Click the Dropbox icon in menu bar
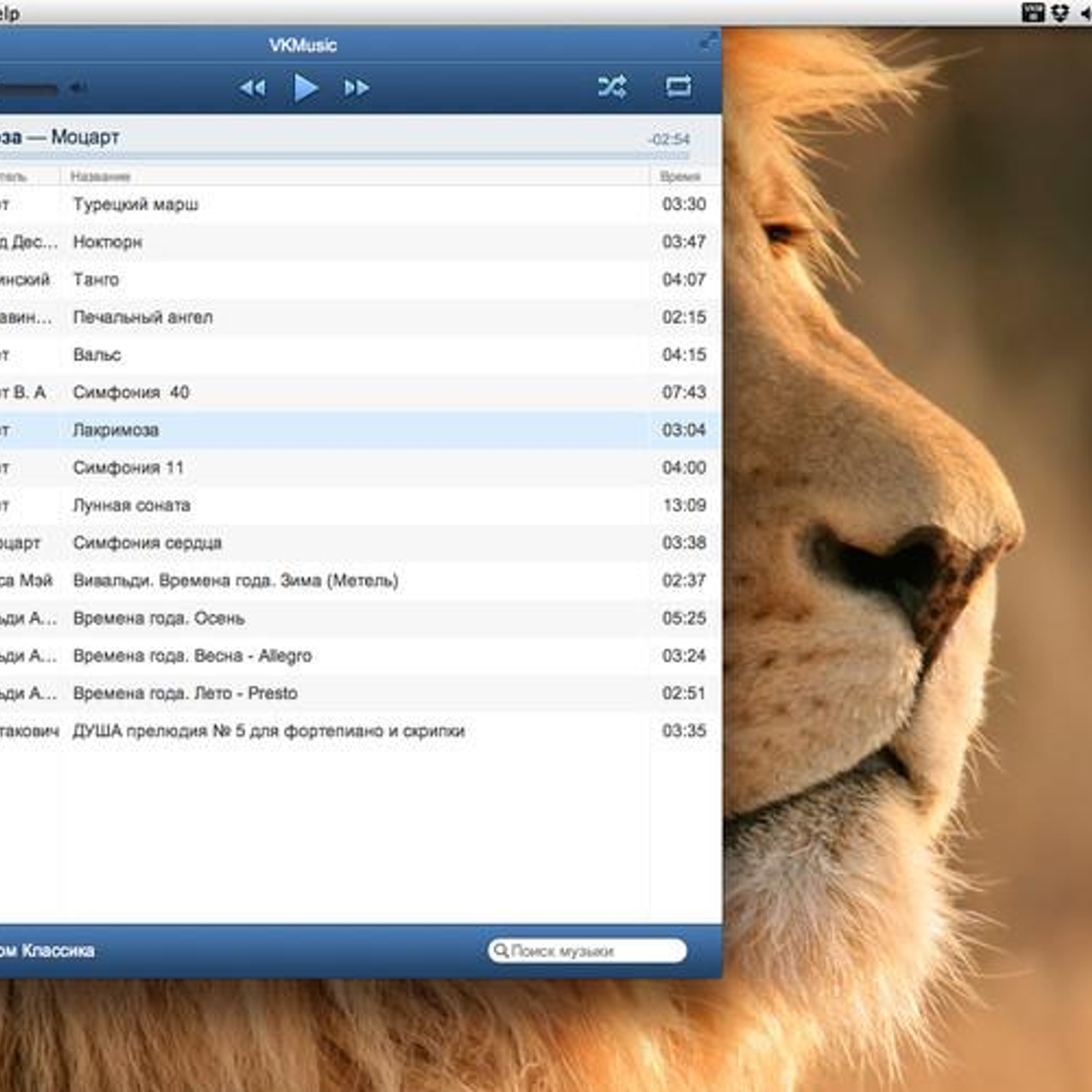This screenshot has width=1092, height=1092. 1059,13
